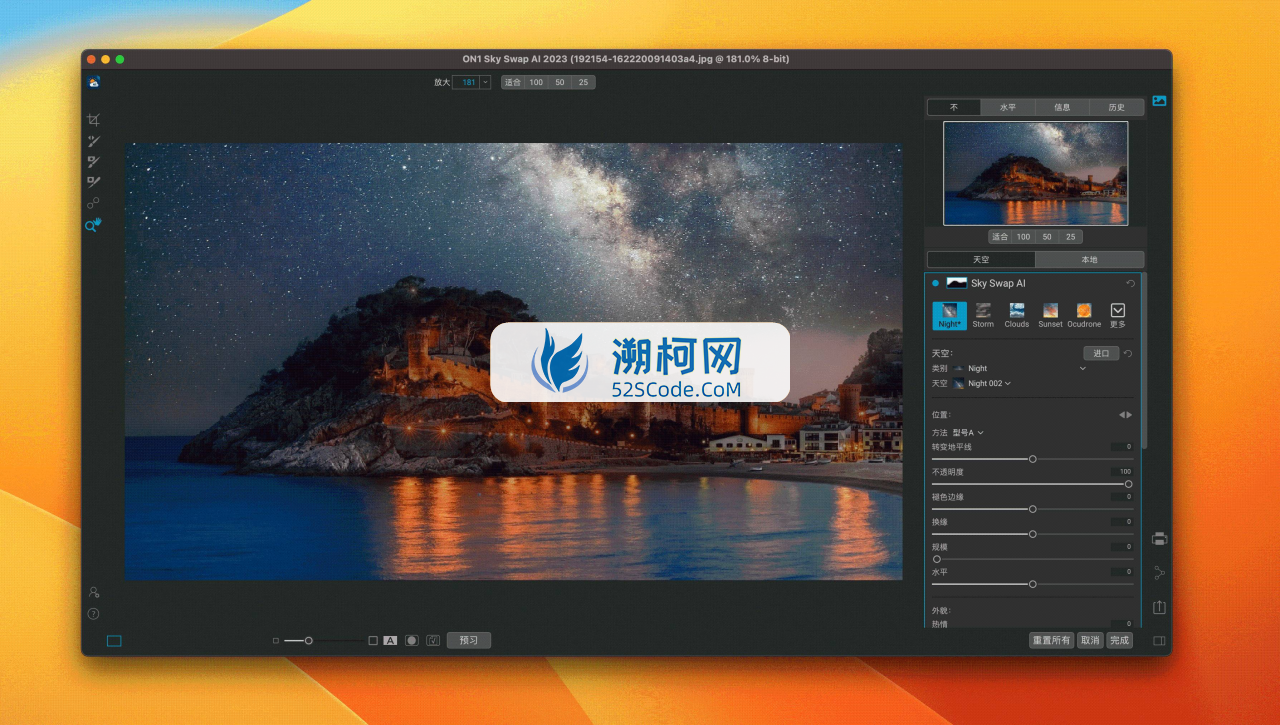Screen dimensions: 1280x725
Task: Click the Export icon on right edge
Action: tap(1159, 607)
